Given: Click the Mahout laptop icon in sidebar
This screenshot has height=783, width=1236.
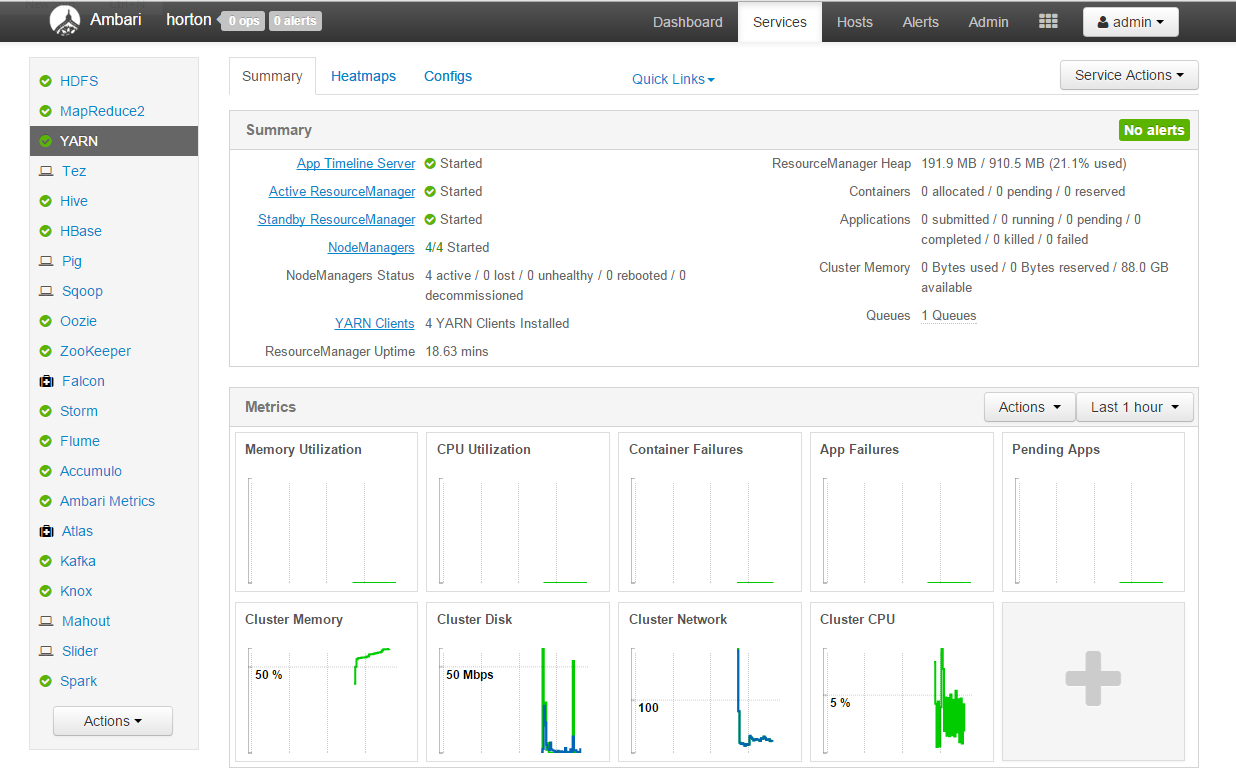Looking at the screenshot, I should click(46, 621).
